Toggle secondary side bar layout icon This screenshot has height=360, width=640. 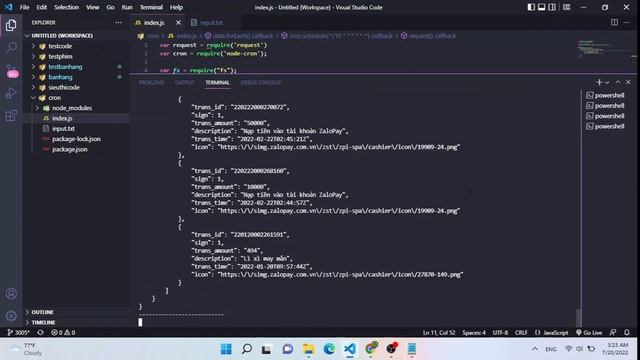click(552, 7)
